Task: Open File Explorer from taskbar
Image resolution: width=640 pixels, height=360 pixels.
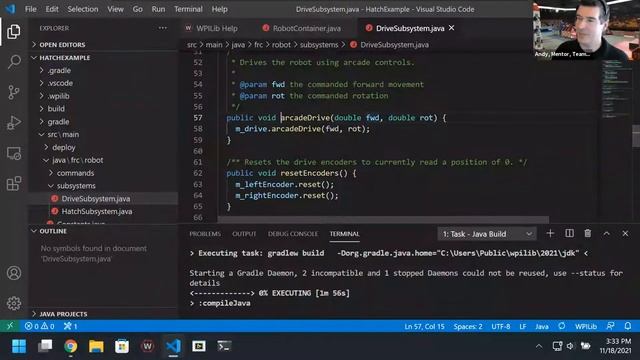Action: pyautogui.click(x=96, y=346)
